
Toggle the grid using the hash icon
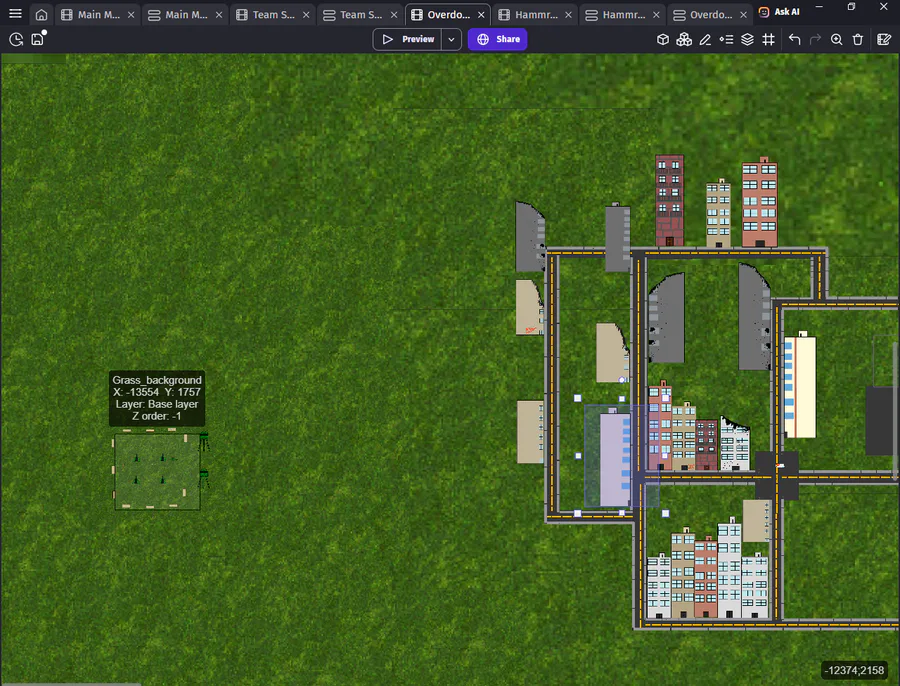pyautogui.click(x=768, y=39)
